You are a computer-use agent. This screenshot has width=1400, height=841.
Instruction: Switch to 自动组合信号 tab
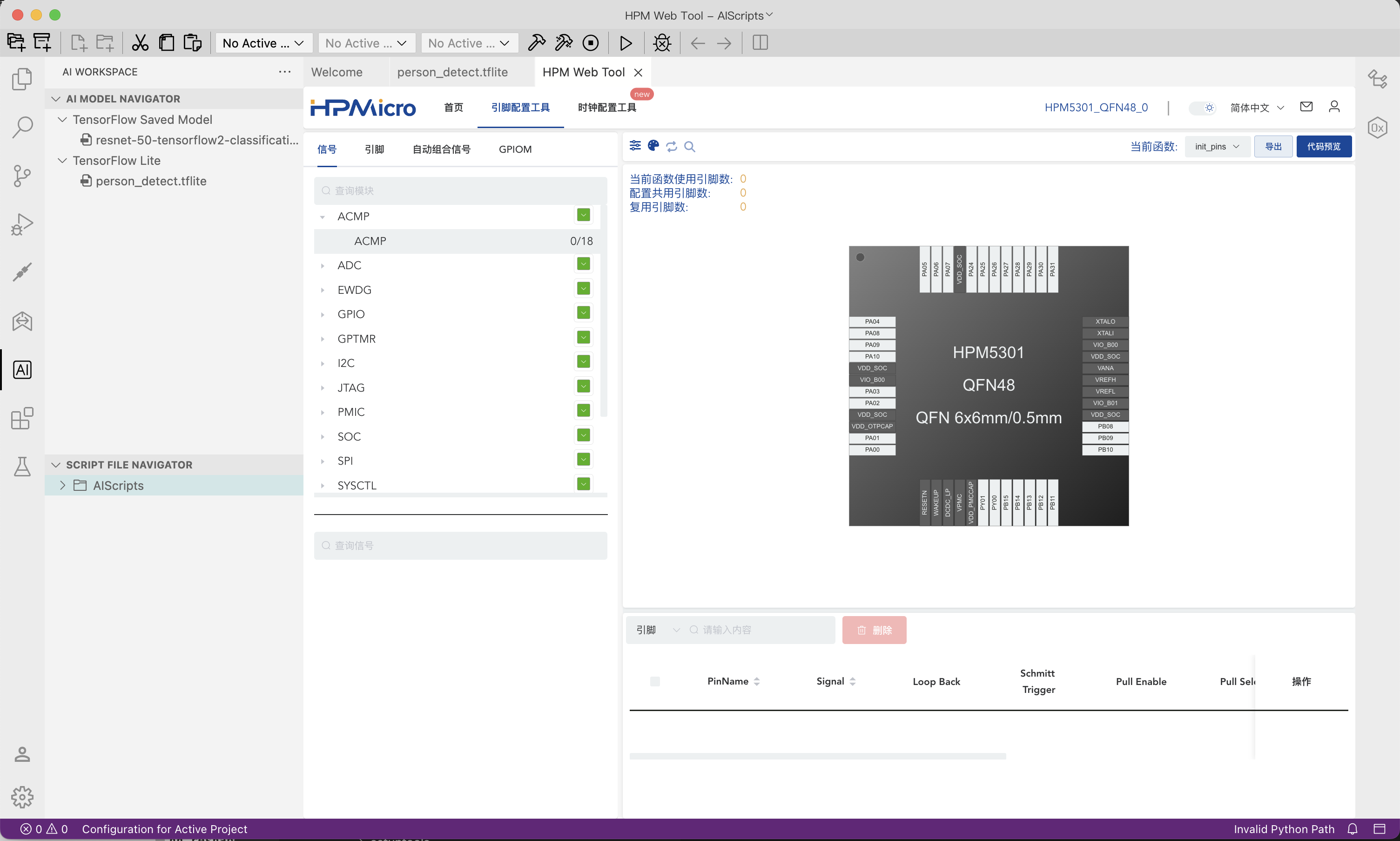pyautogui.click(x=441, y=149)
